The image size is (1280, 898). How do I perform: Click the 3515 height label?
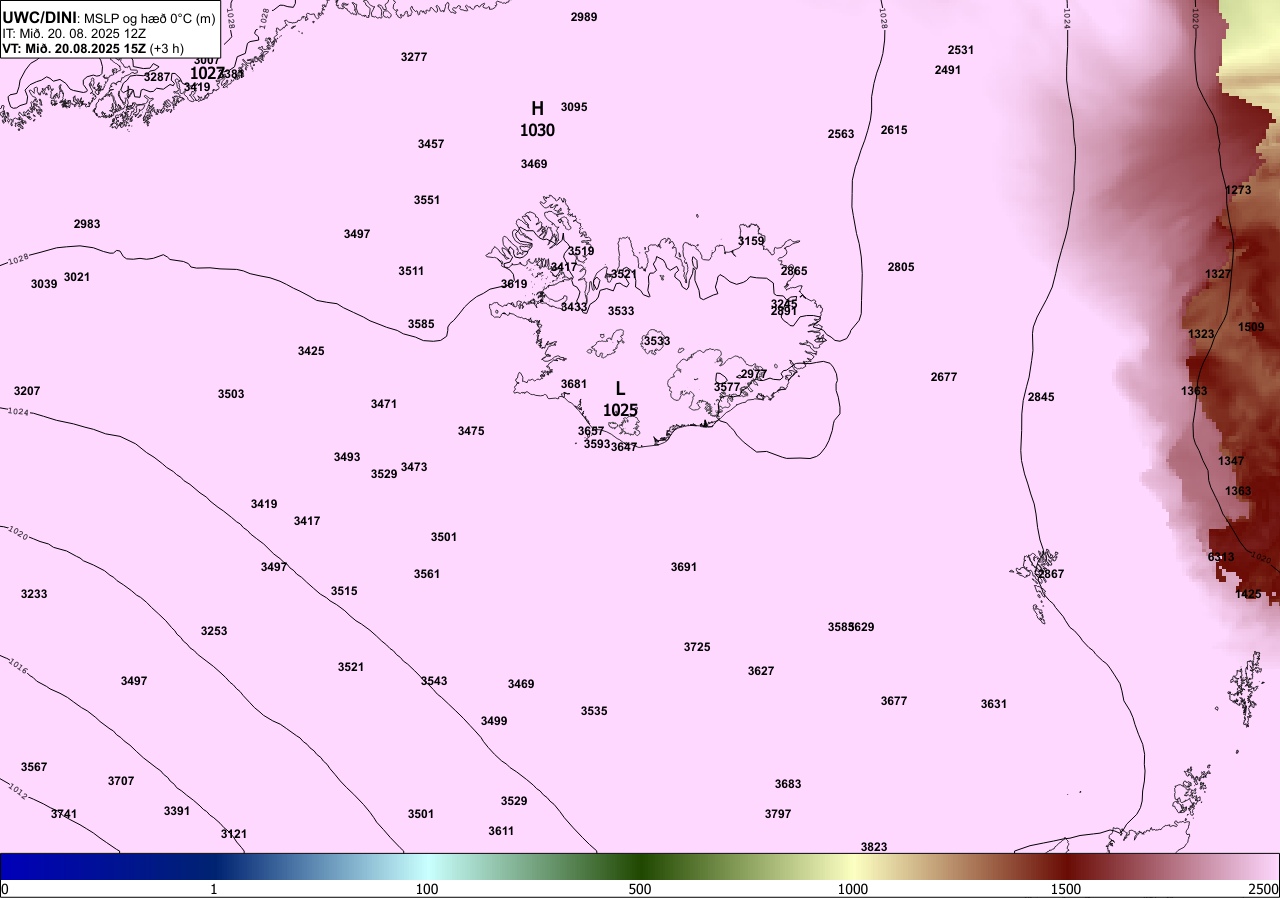coord(344,591)
